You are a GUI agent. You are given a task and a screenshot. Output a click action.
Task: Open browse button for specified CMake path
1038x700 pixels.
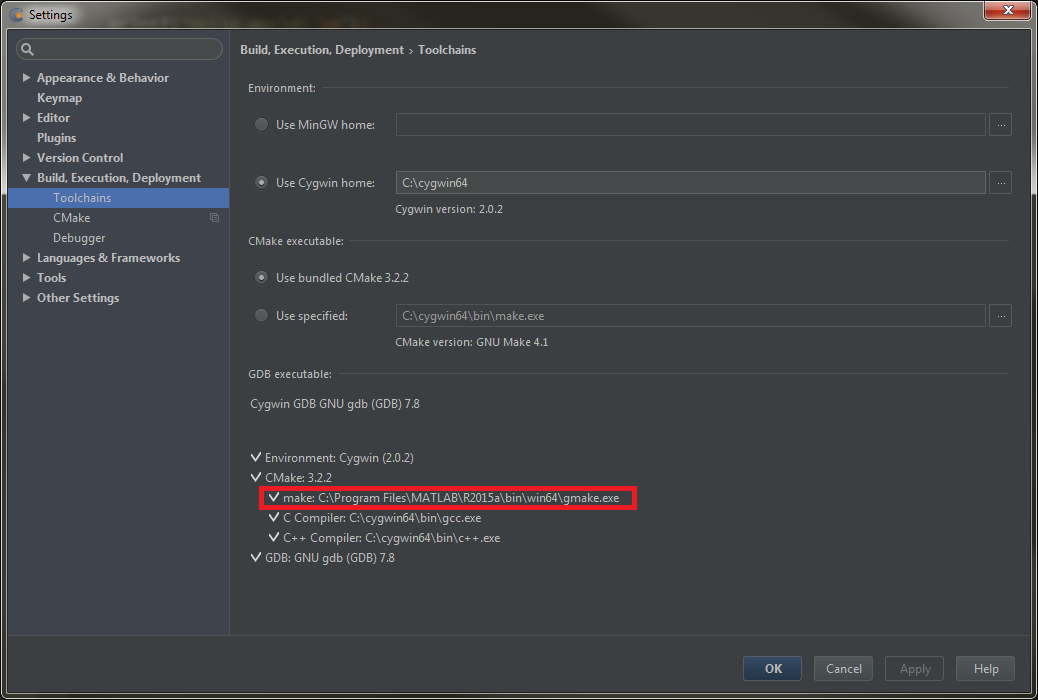coord(1000,316)
